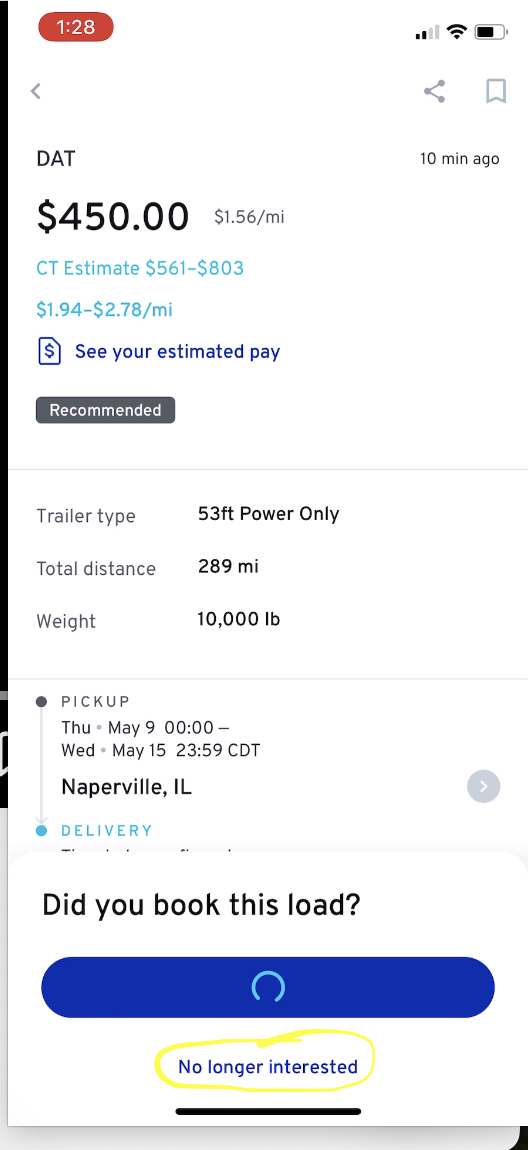Expand Naperville, IL pickup details arrow
Image resolution: width=528 pixels, height=1150 pixels.
483,786
